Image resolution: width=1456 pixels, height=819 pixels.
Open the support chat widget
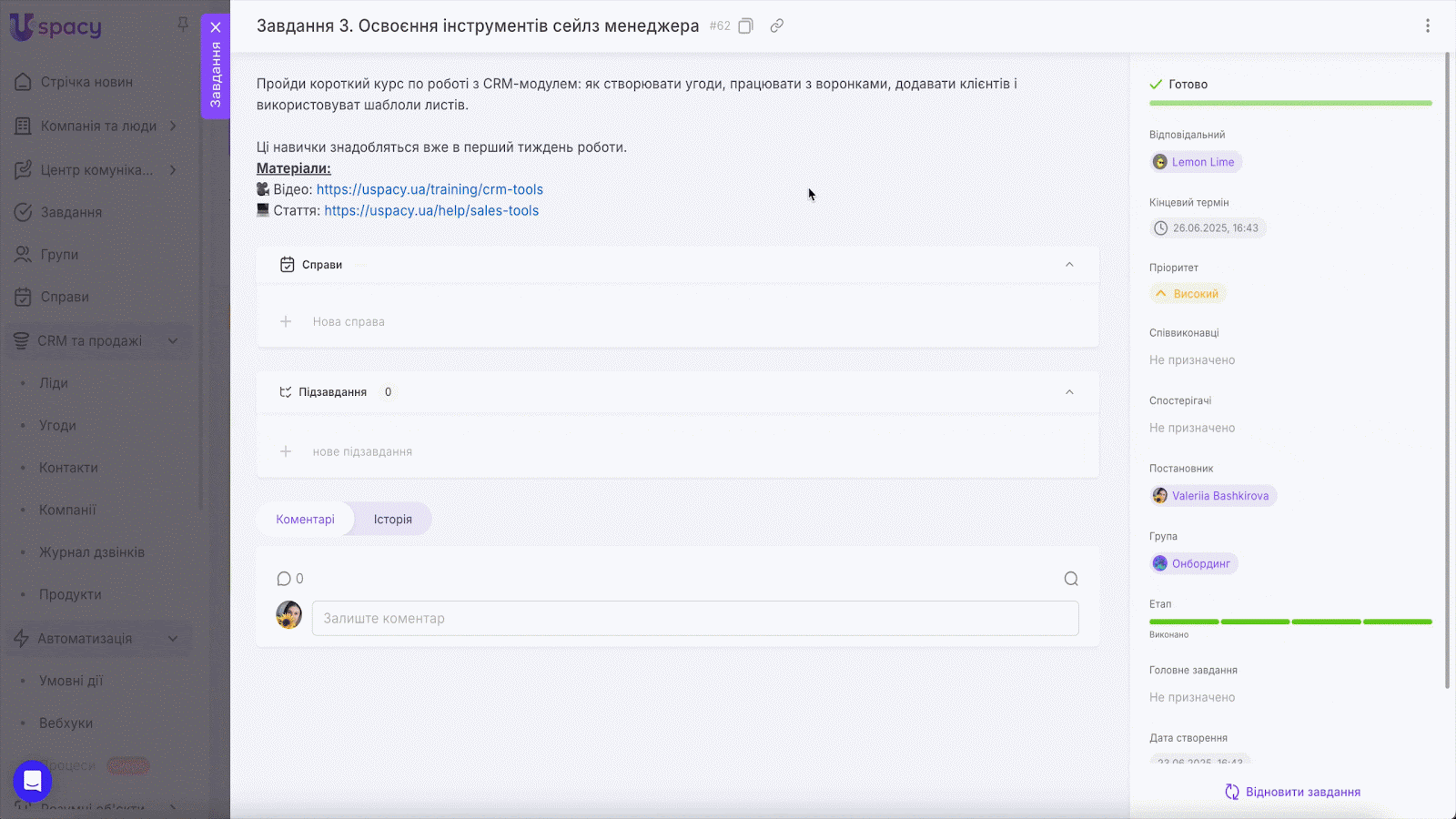pos(33,781)
